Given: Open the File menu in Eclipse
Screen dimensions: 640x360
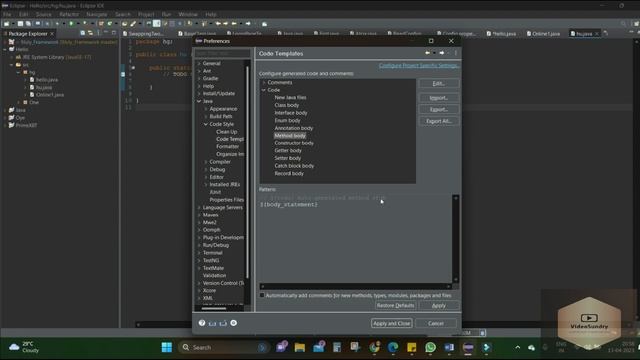Looking at the screenshot, I should [7, 14].
